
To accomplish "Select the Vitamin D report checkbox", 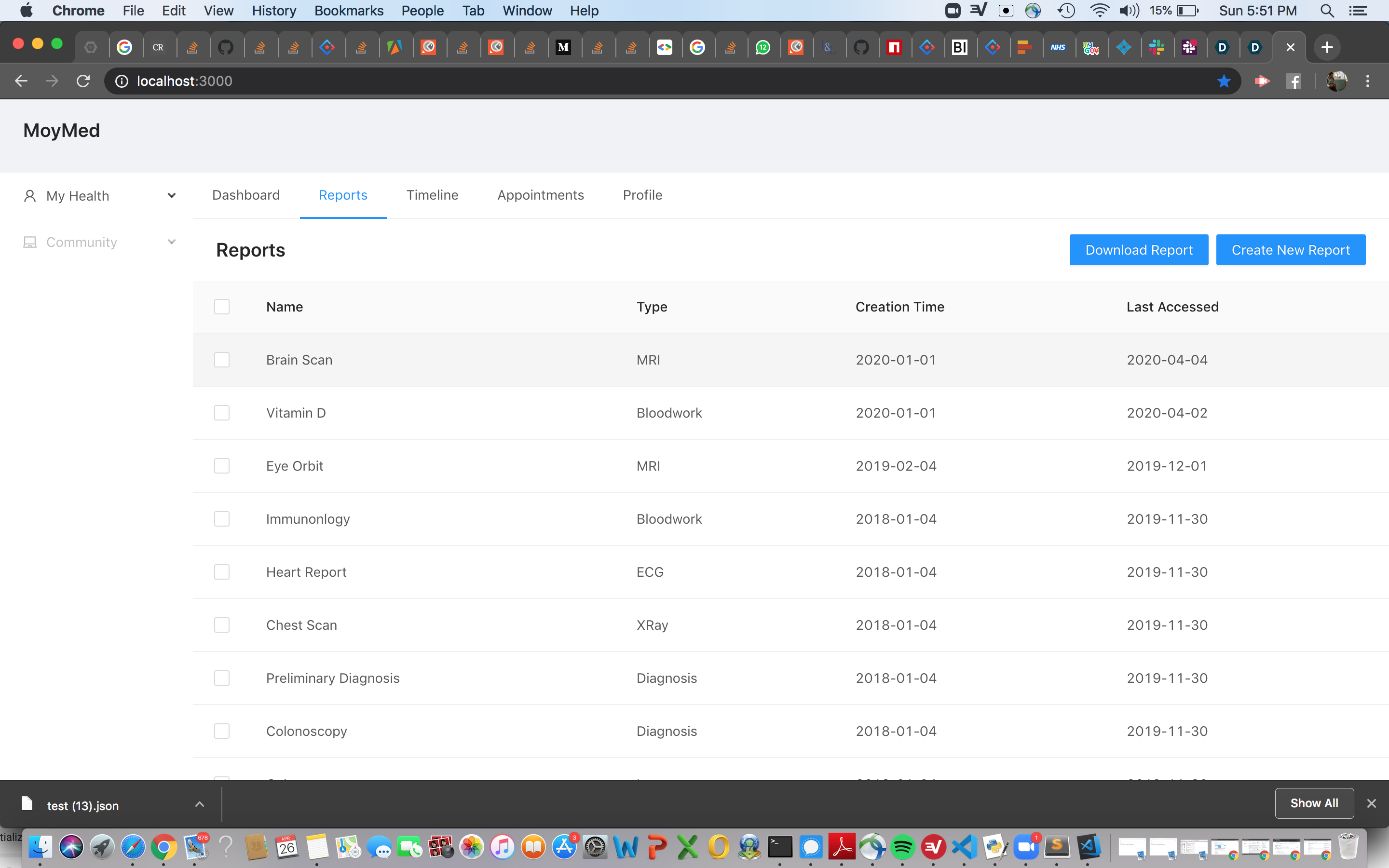I will (221, 413).
